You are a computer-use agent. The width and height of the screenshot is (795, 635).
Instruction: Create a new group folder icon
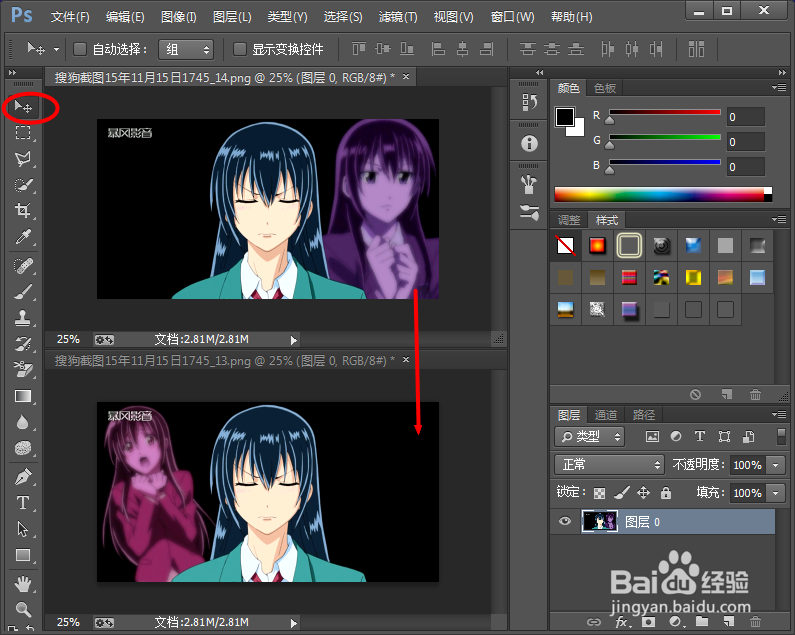[702, 622]
